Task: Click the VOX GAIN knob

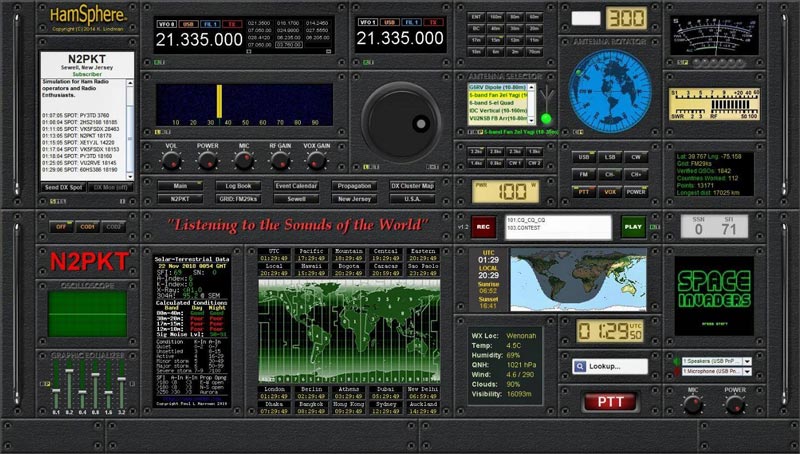Action: point(316,161)
